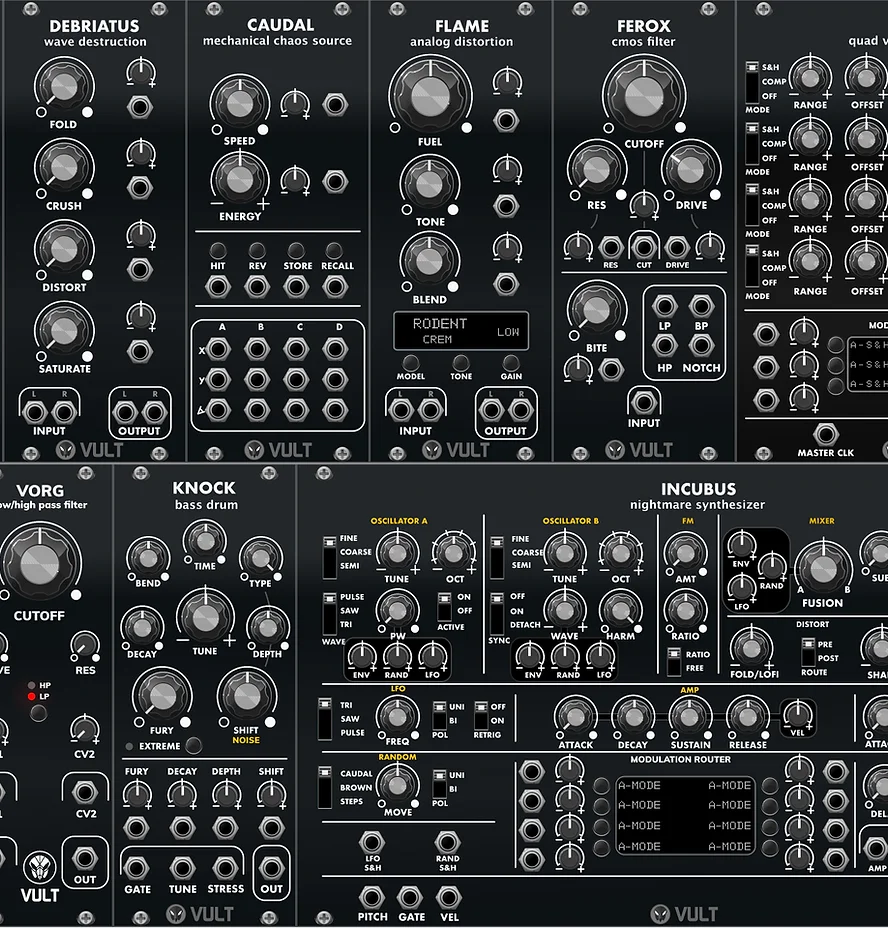Toggle the FM RATIO/FREE switch
This screenshot has width=888, height=928.
coord(674,662)
